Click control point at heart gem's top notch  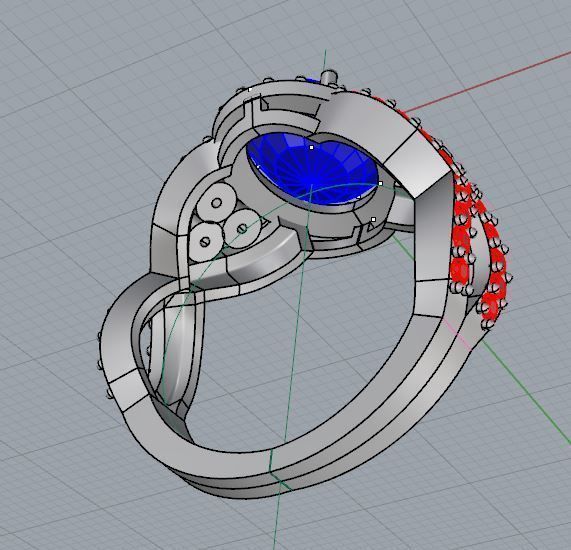tap(311, 148)
